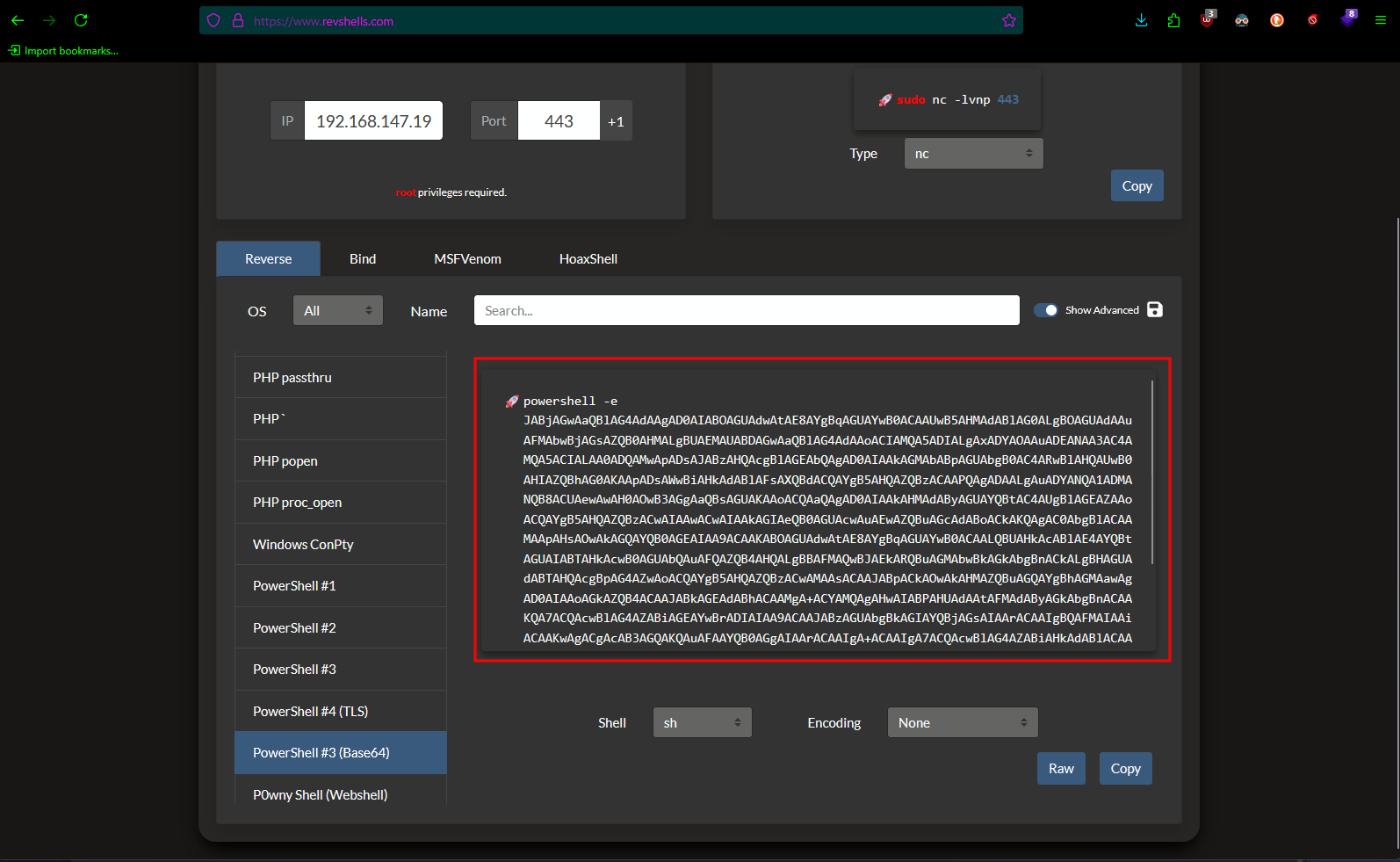
Task: Open the Shell dropdown showing sh
Action: (x=703, y=722)
